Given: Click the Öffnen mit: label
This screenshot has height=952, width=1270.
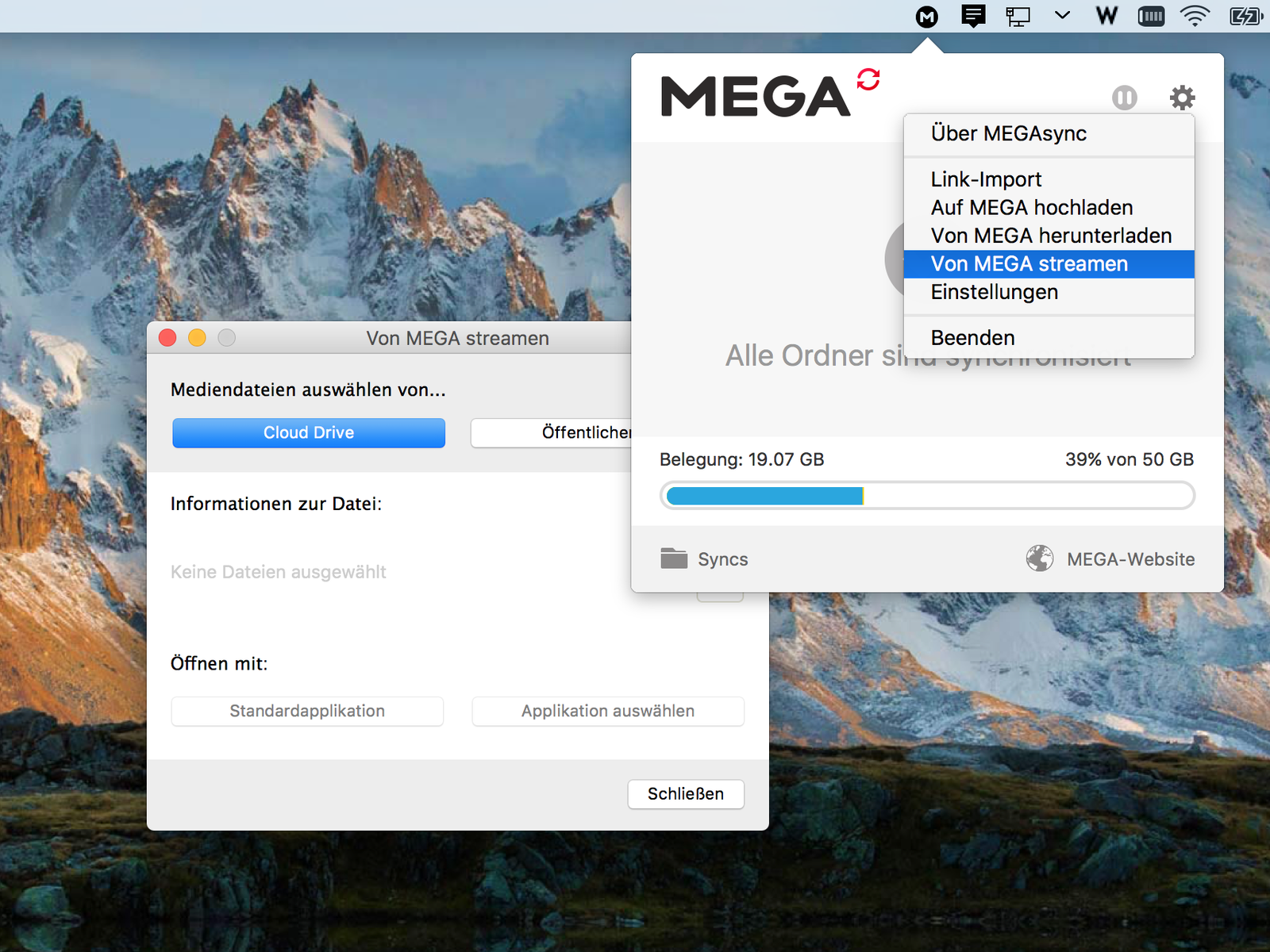Looking at the screenshot, I should click(x=219, y=663).
